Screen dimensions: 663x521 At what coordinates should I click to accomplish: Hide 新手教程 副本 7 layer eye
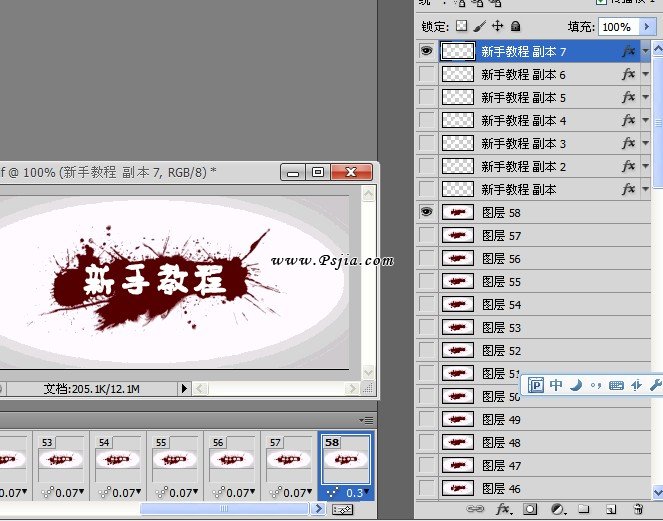click(x=427, y=51)
